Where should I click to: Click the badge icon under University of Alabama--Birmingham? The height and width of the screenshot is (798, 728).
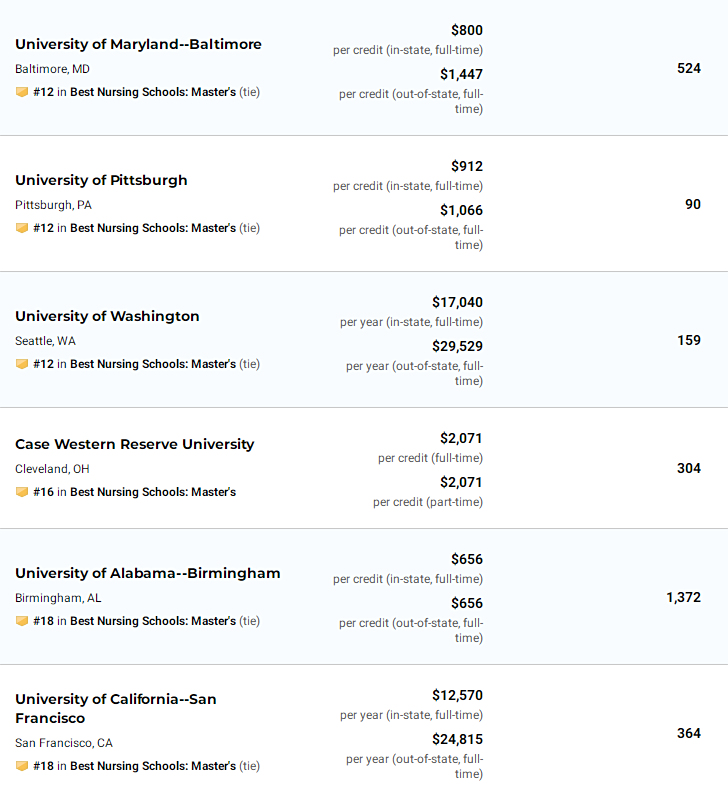click(22, 621)
